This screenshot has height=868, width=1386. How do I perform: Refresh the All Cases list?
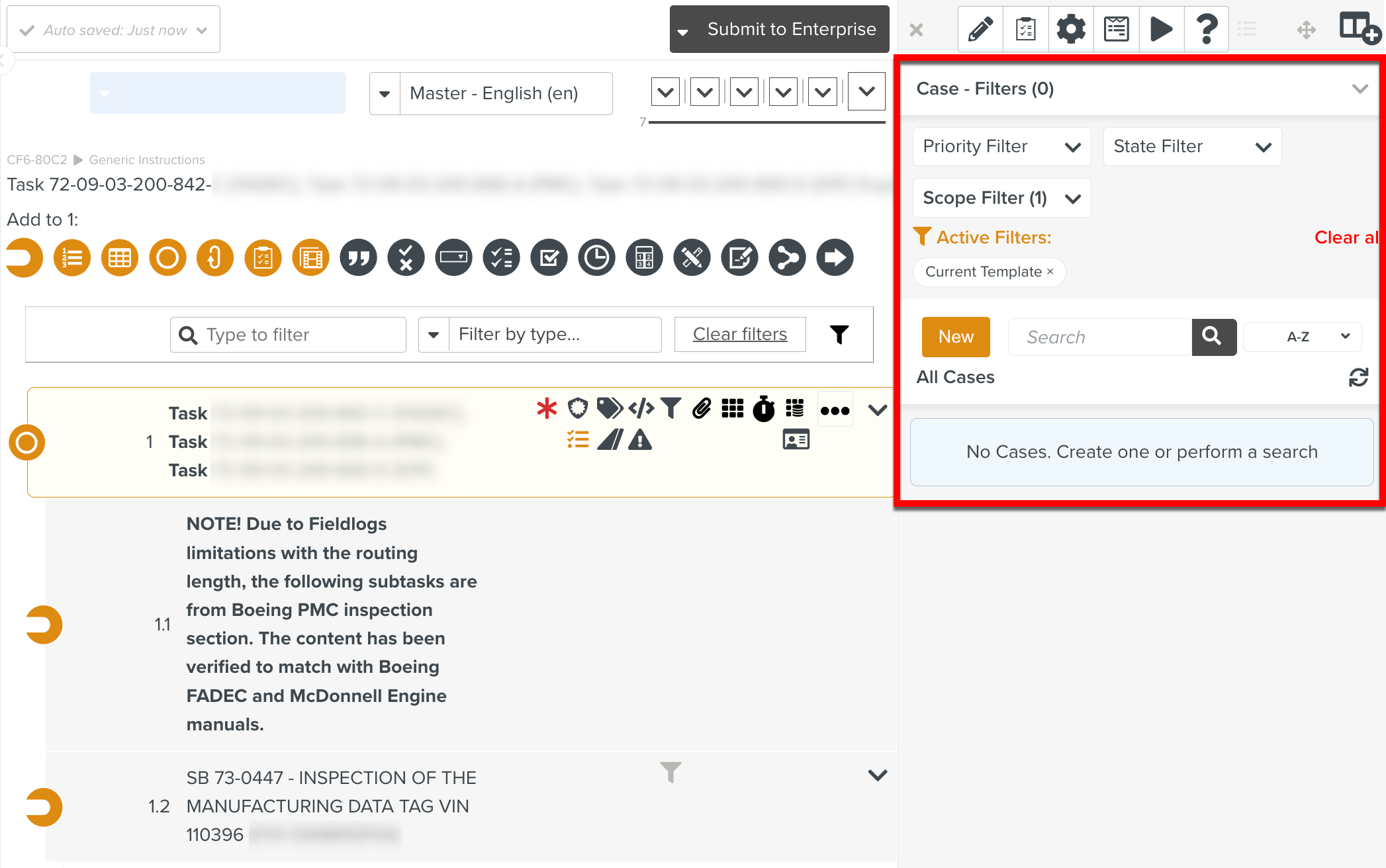(x=1358, y=377)
